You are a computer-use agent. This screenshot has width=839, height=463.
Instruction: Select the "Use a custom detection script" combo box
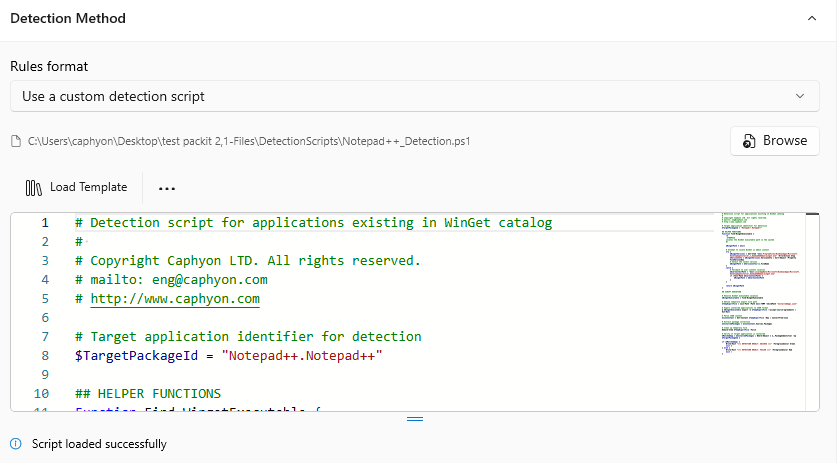coord(400,96)
